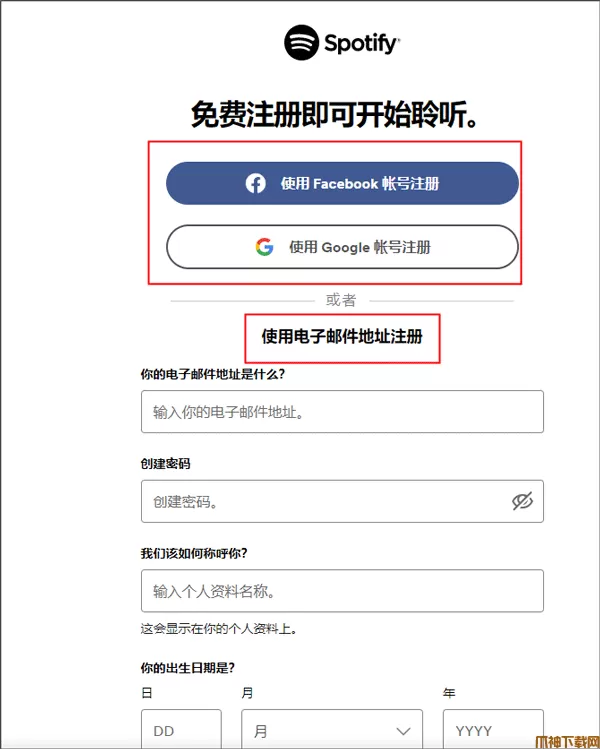This screenshot has height=749, width=600.
Task: Sign up using 使用 Google 帐号注册 button
Action: tap(342, 247)
